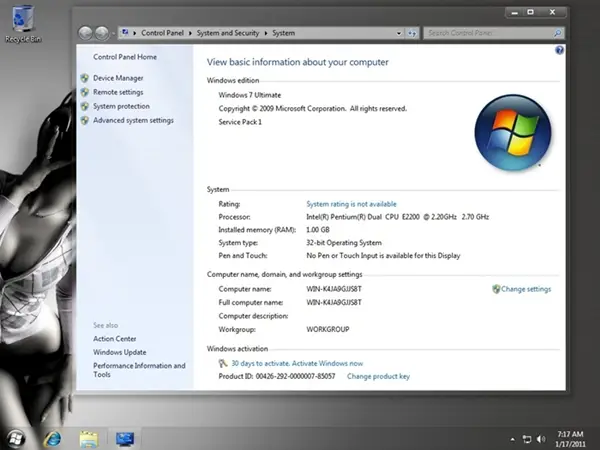Viewport: 600px width, 450px height.
Task: Click the shield icon beside Remote settings
Action: click(x=85, y=92)
